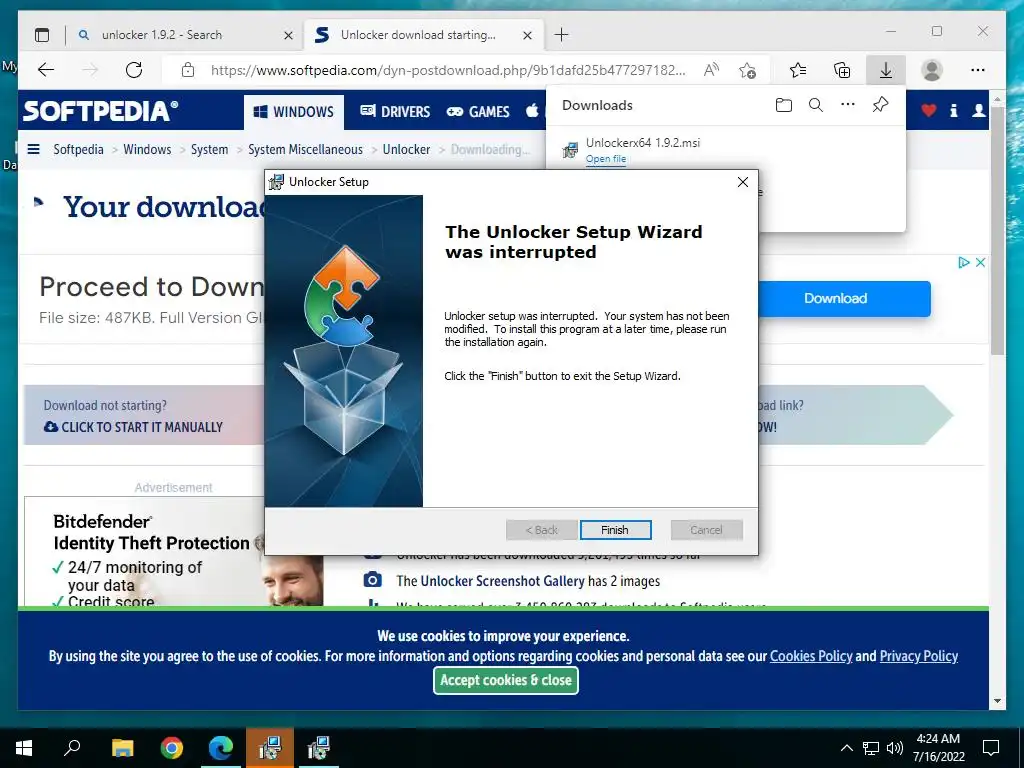
Task: Open volume control in system tray
Action: tap(895, 748)
